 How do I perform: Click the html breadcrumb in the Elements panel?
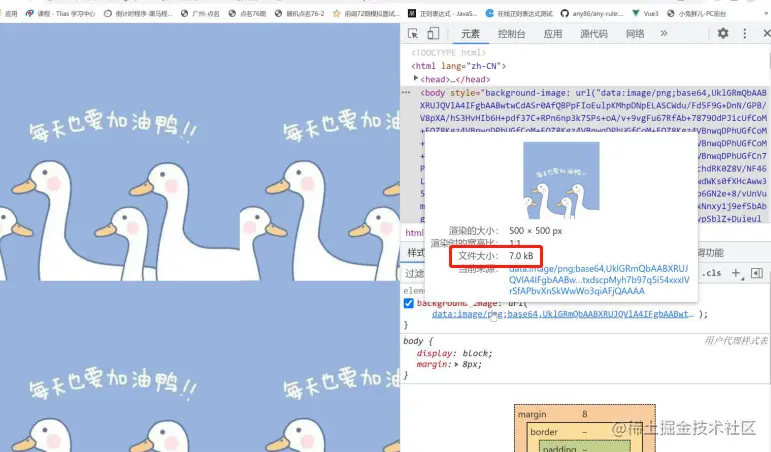pyautogui.click(x=414, y=233)
